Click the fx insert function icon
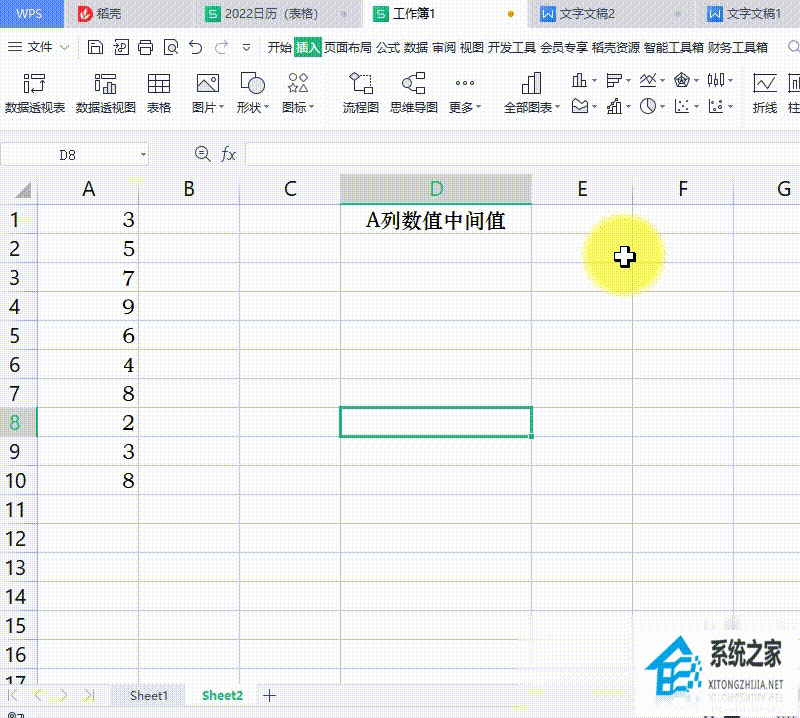800x718 pixels. (228, 154)
